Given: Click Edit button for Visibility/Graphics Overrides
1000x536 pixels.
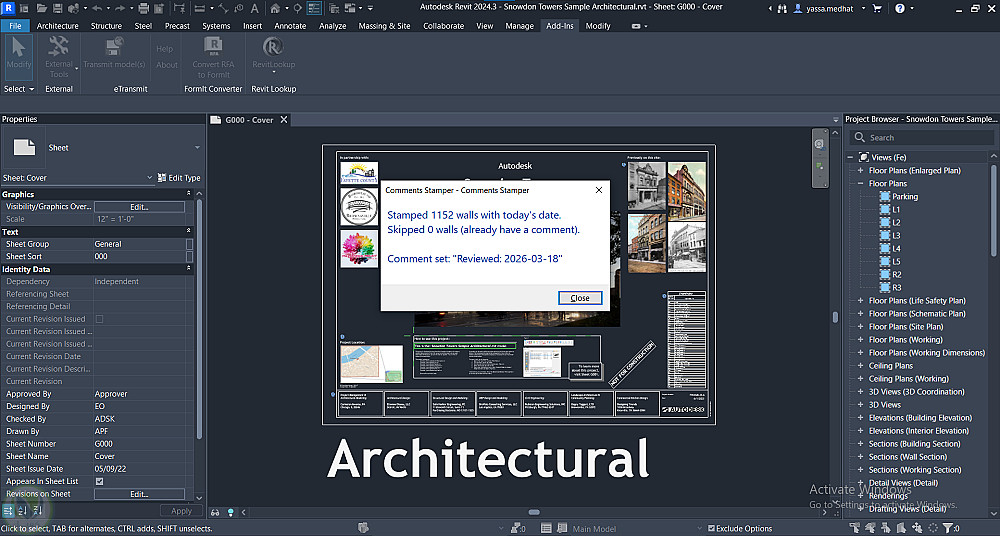Looking at the screenshot, I should (139, 207).
